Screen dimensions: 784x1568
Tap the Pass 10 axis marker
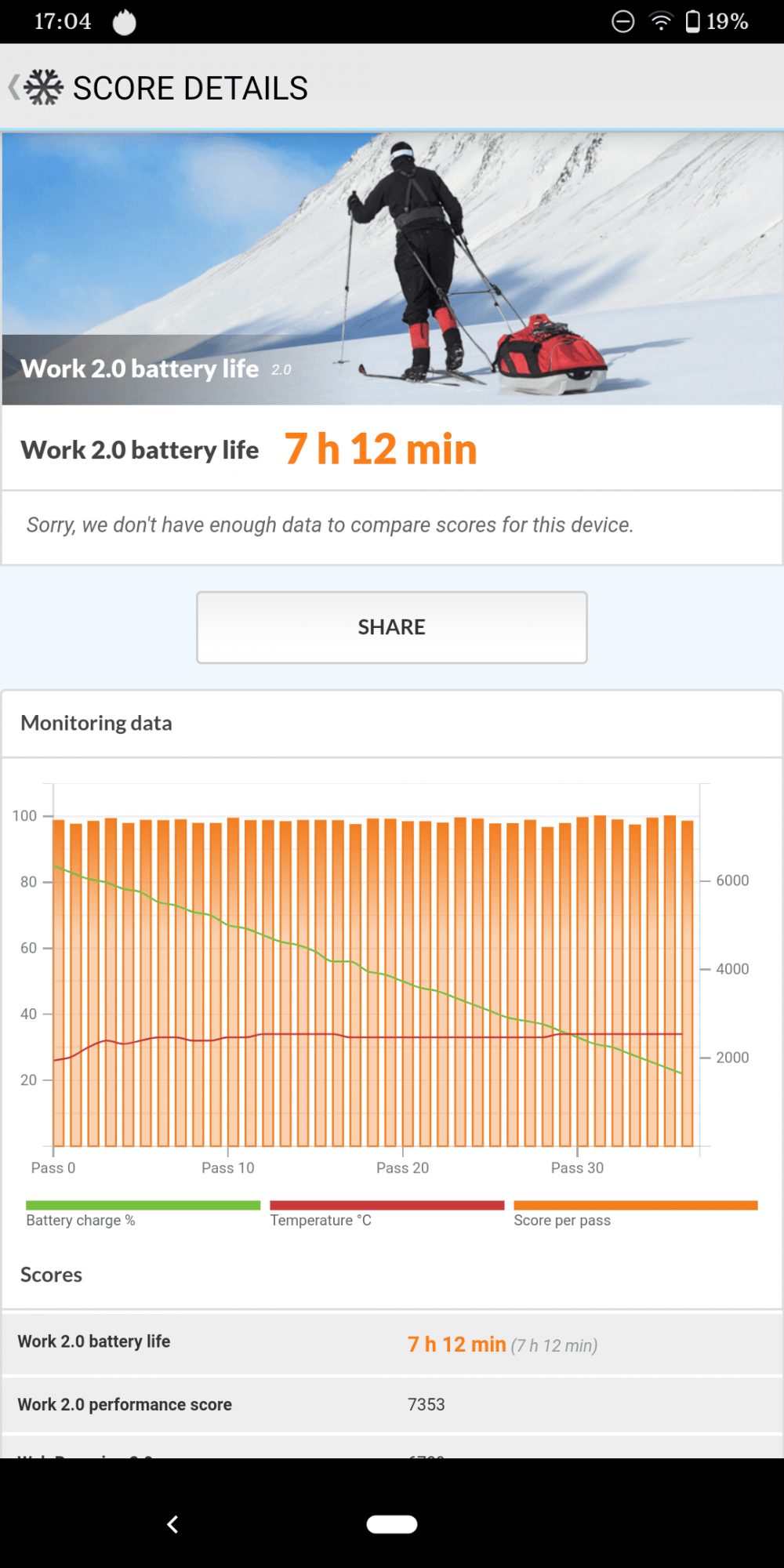coord(228,1167)
